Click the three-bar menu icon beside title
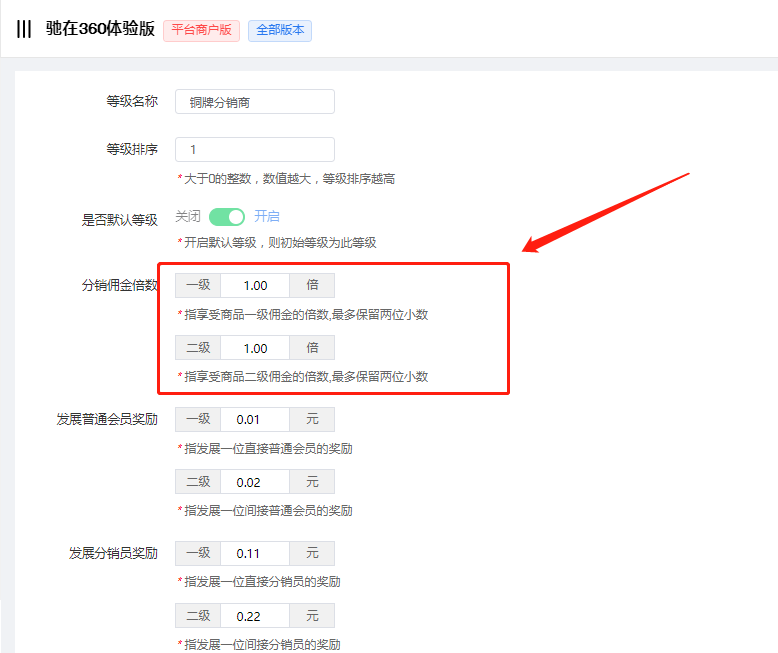Image resolution: width=778 pixels, height=653 pixels. (x=24, y=29)
